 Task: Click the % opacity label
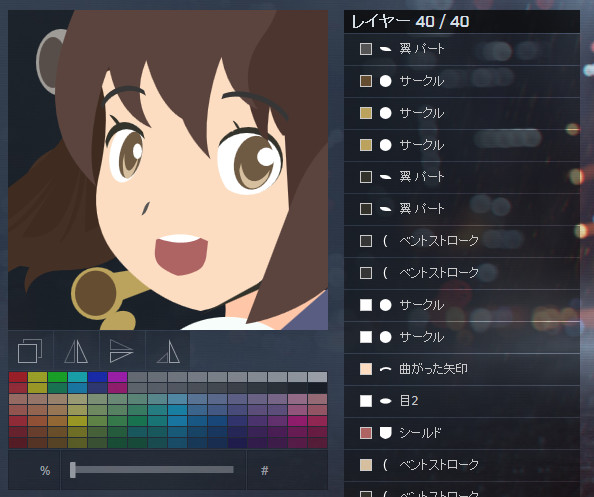click(x=45, y=470)
